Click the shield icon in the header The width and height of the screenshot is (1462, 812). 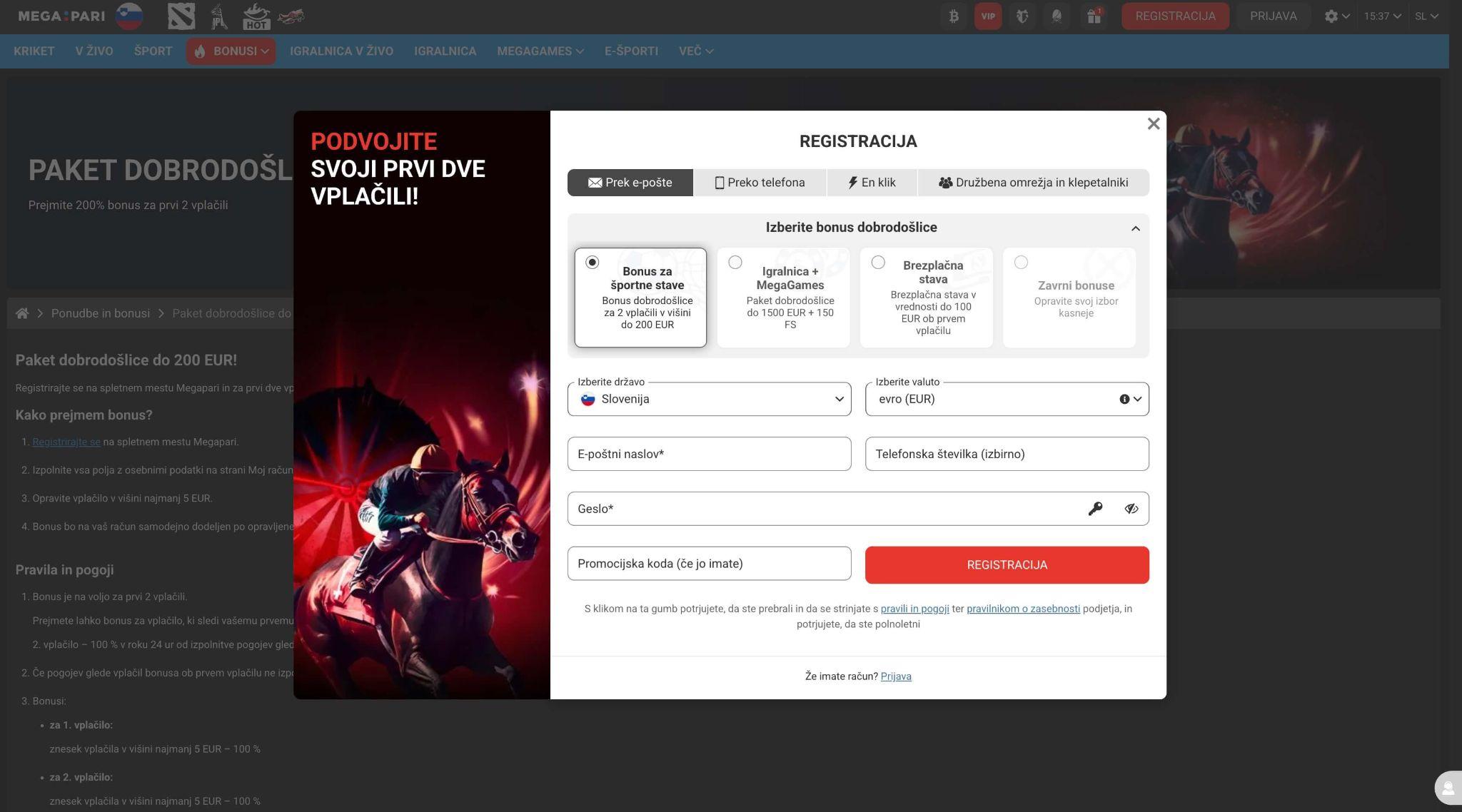point(1022,16)
